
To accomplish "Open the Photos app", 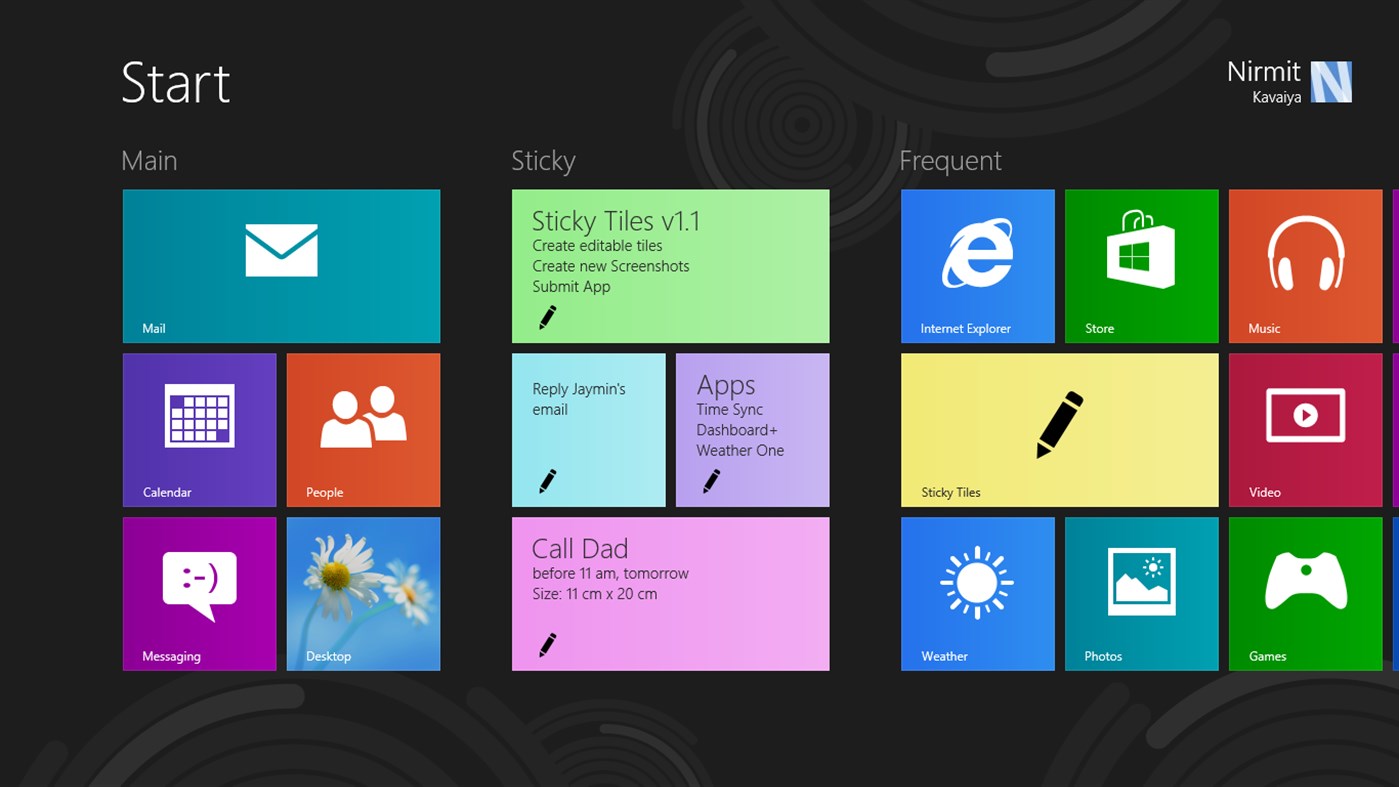I will [1141, 593].
